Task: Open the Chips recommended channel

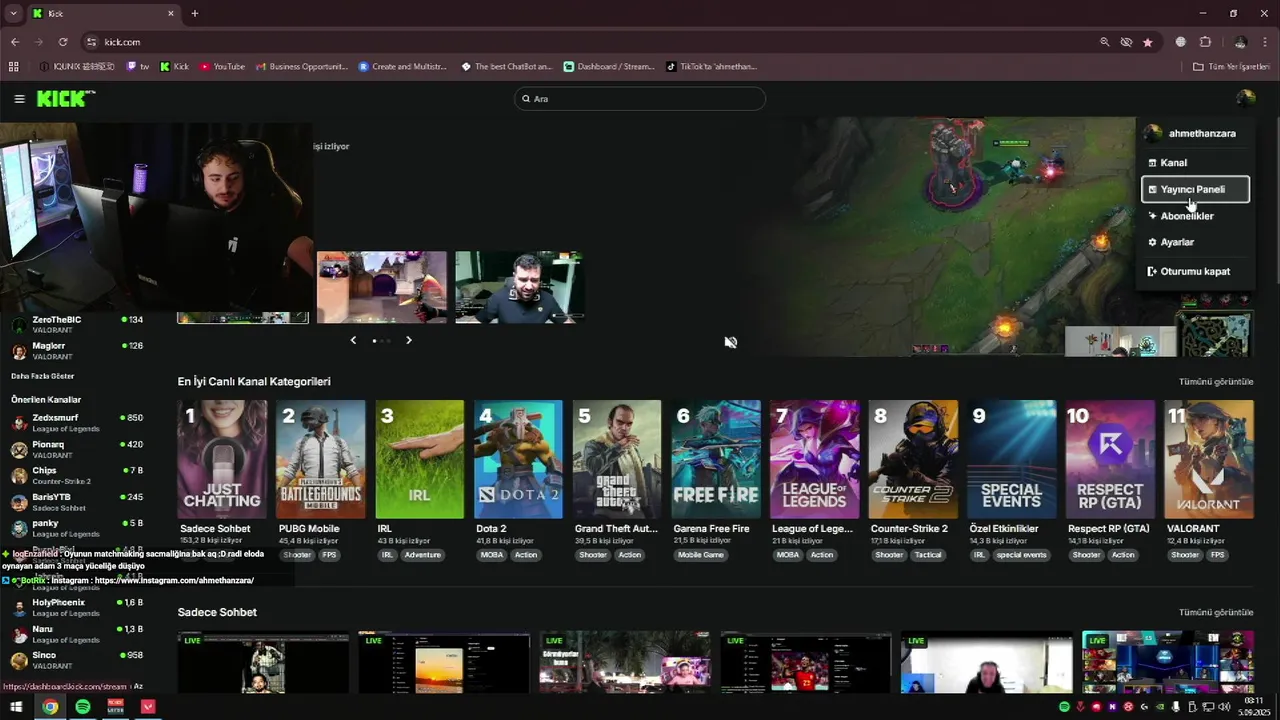Action: (x=77, y=475)
